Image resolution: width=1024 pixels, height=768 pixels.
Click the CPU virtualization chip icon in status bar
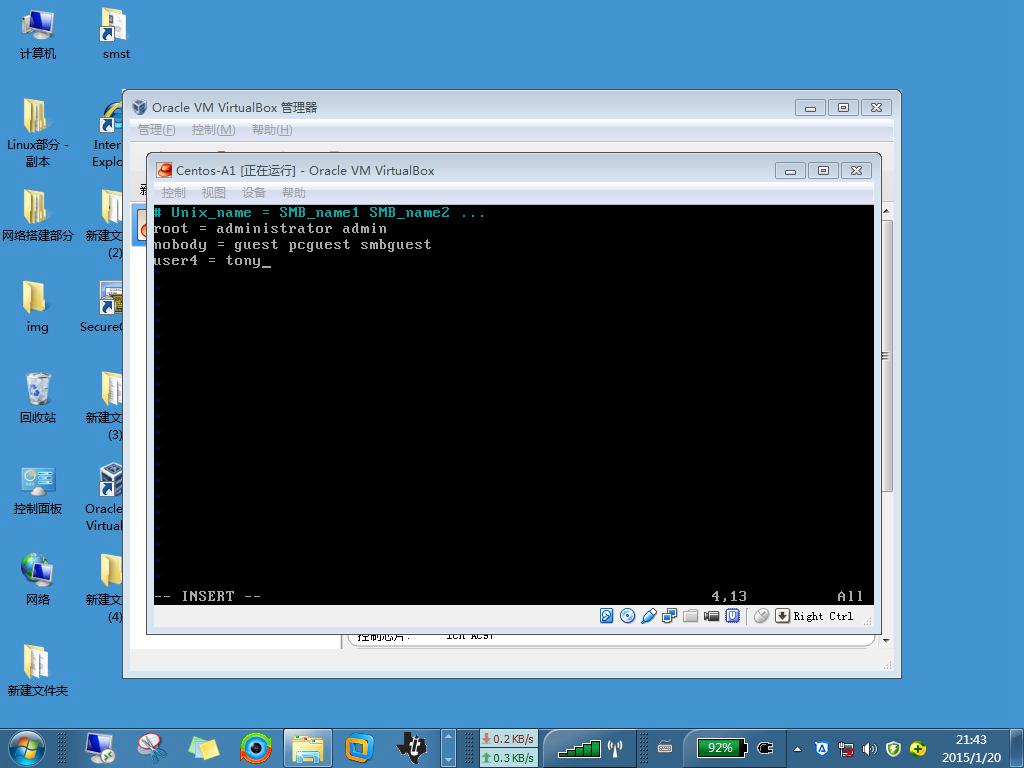tap(733, 616)
